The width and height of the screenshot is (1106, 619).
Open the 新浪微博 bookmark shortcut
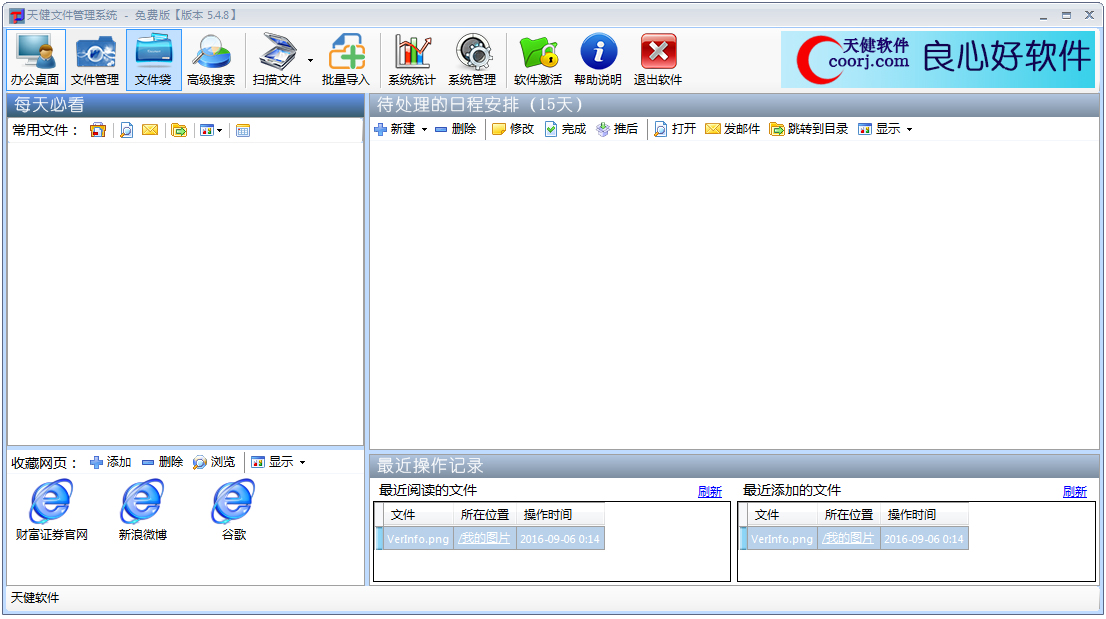click(142, 510)
